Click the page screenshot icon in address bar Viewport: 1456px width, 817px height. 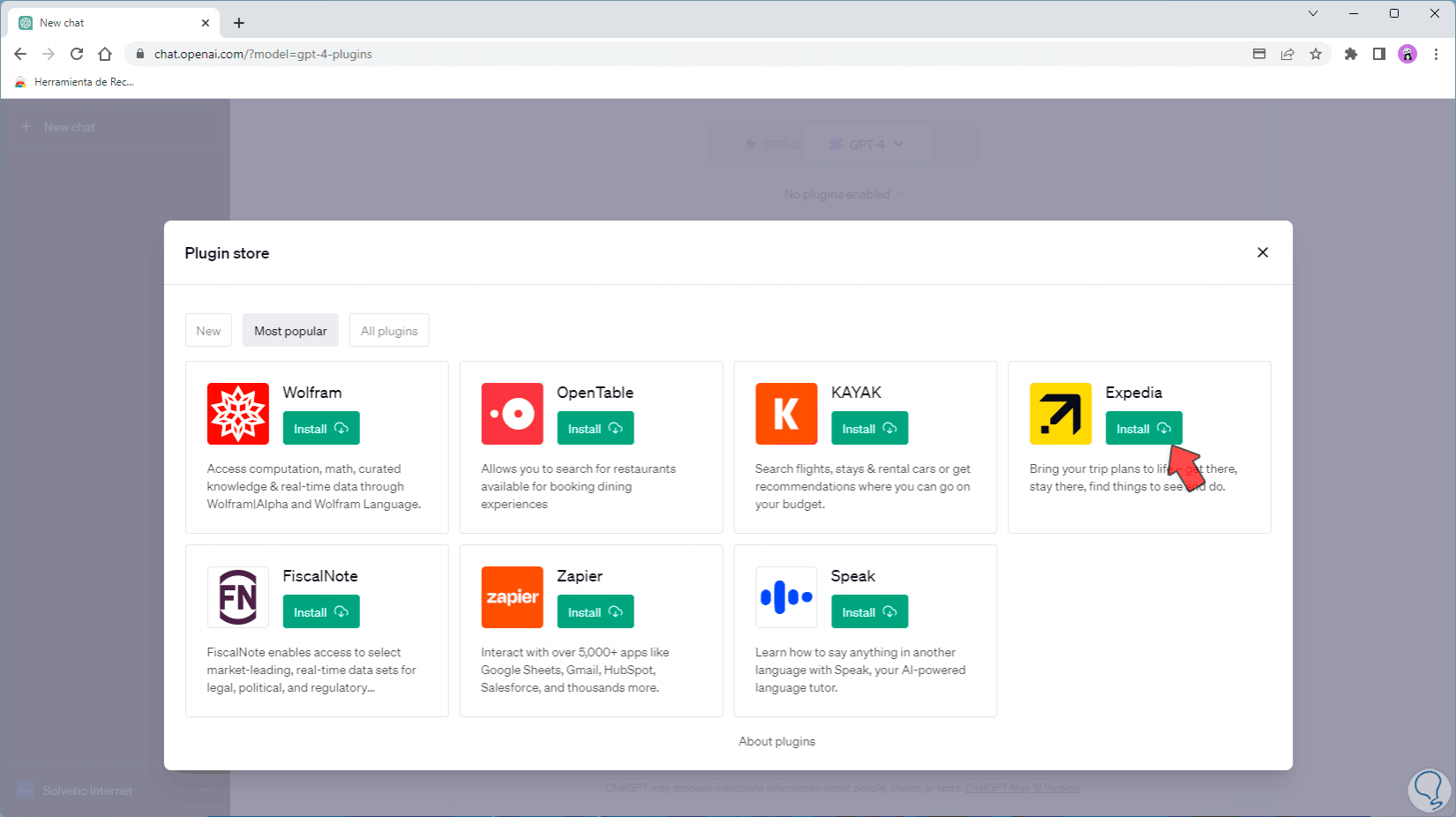pyautogui.click(x=1259, y=54)
